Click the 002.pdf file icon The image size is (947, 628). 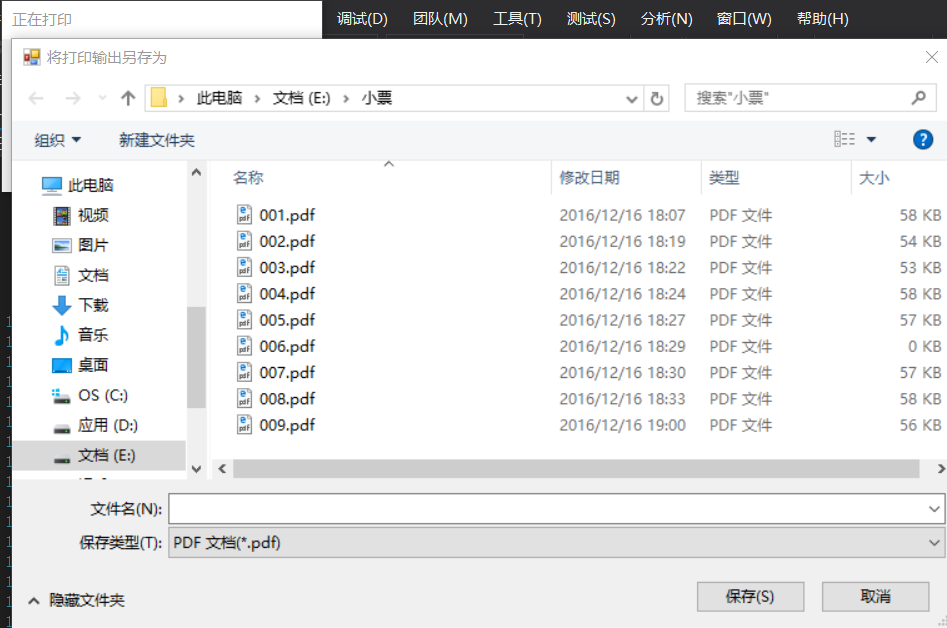tap(244, 241)
